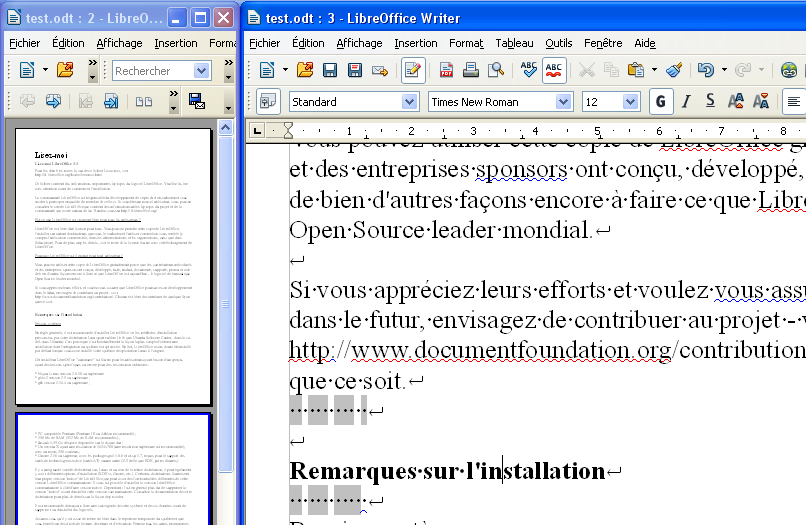Open Fichier menu in test.odt : 2 window
This screenshot has height=525, width=806.
coord(25,43)
